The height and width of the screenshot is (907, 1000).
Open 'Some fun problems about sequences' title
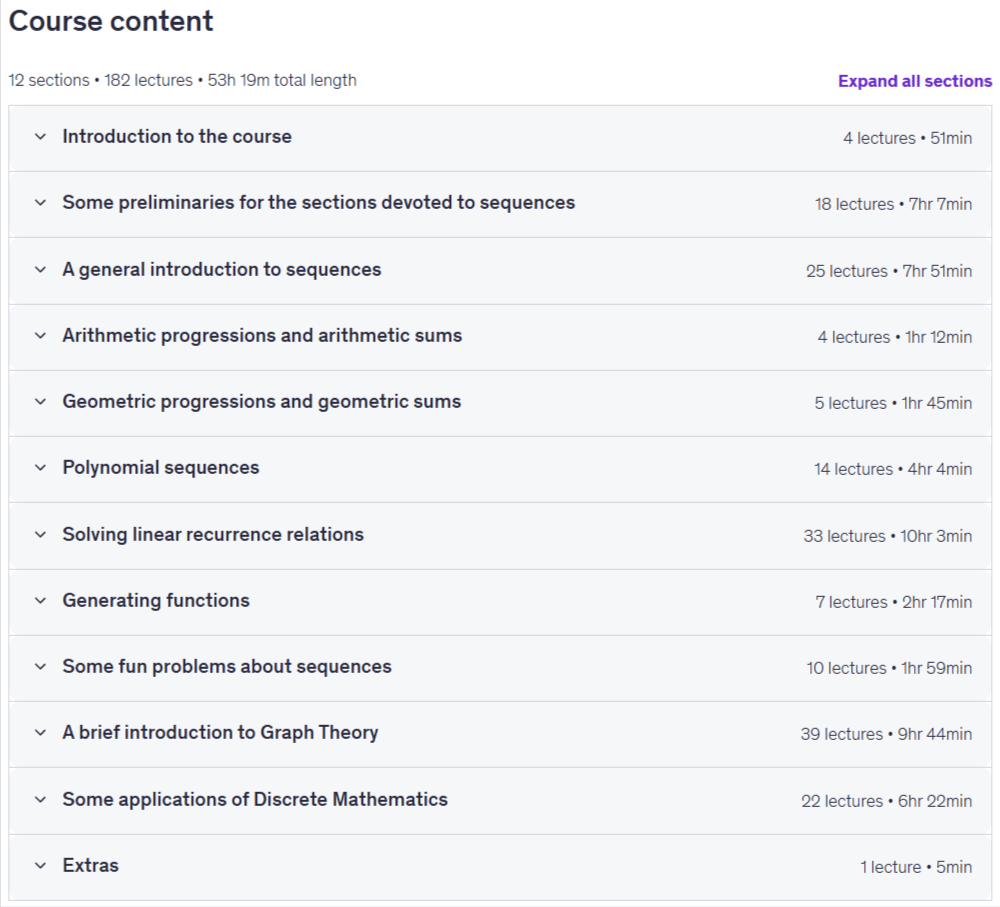tap(227, 667)
